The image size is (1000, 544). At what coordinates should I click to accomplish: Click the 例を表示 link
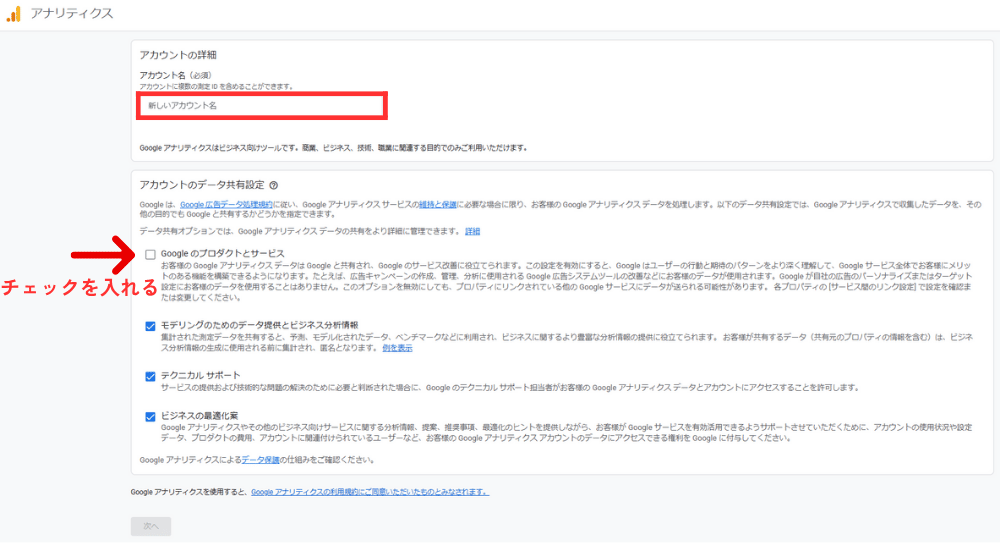click(x=397, y=348)
